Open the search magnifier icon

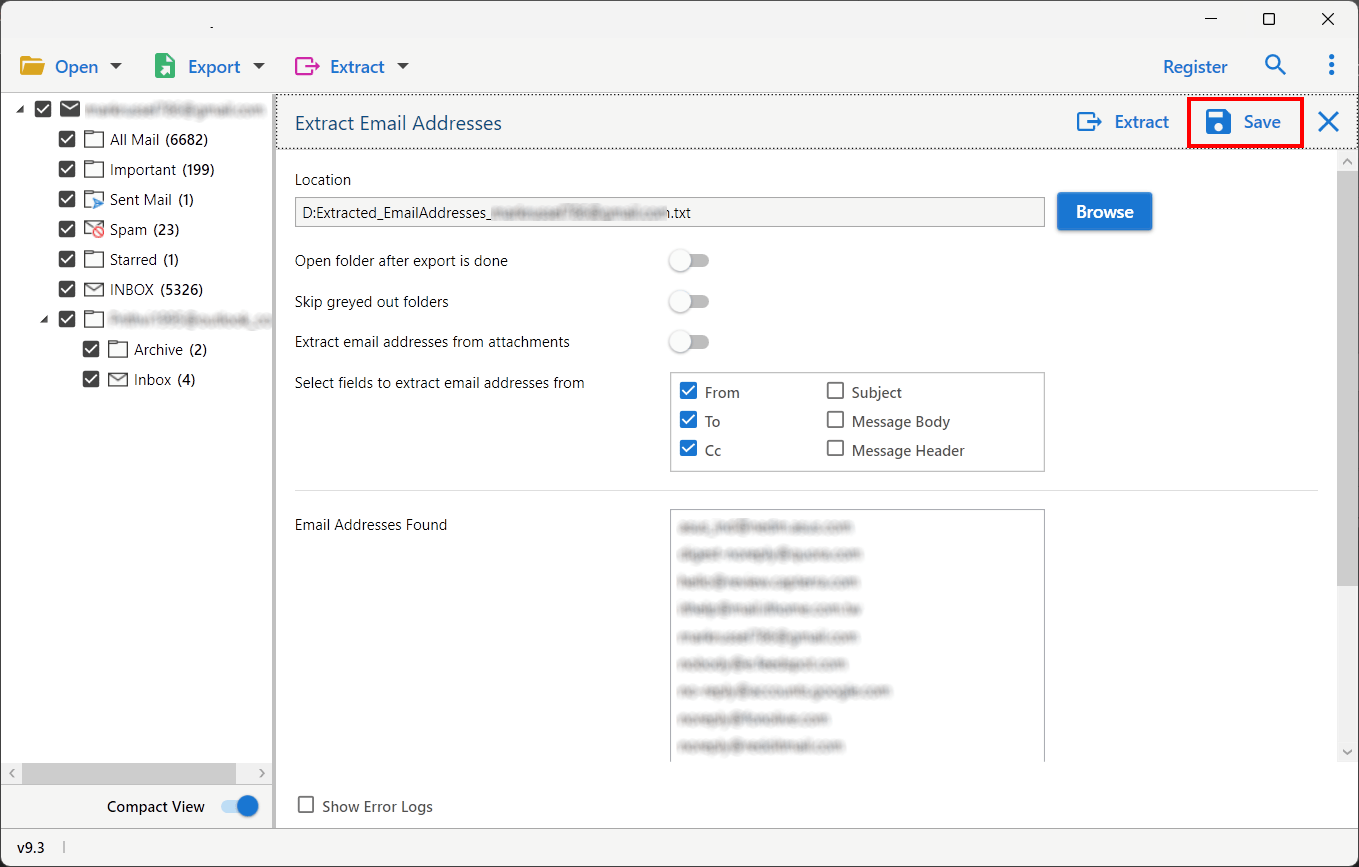tap(1275, 65)
